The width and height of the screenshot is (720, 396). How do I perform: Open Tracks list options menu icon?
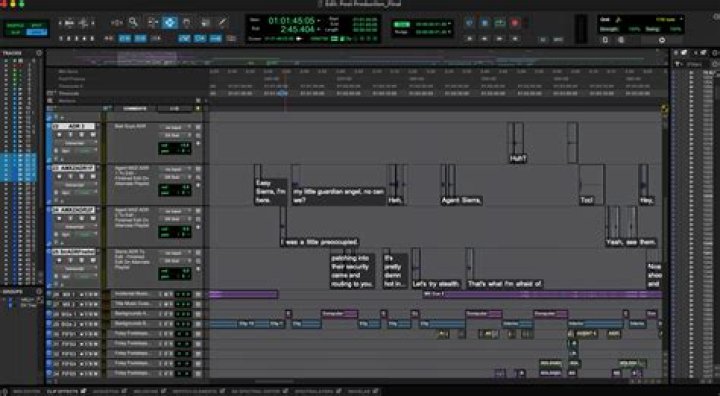click(x=39, y=53)
